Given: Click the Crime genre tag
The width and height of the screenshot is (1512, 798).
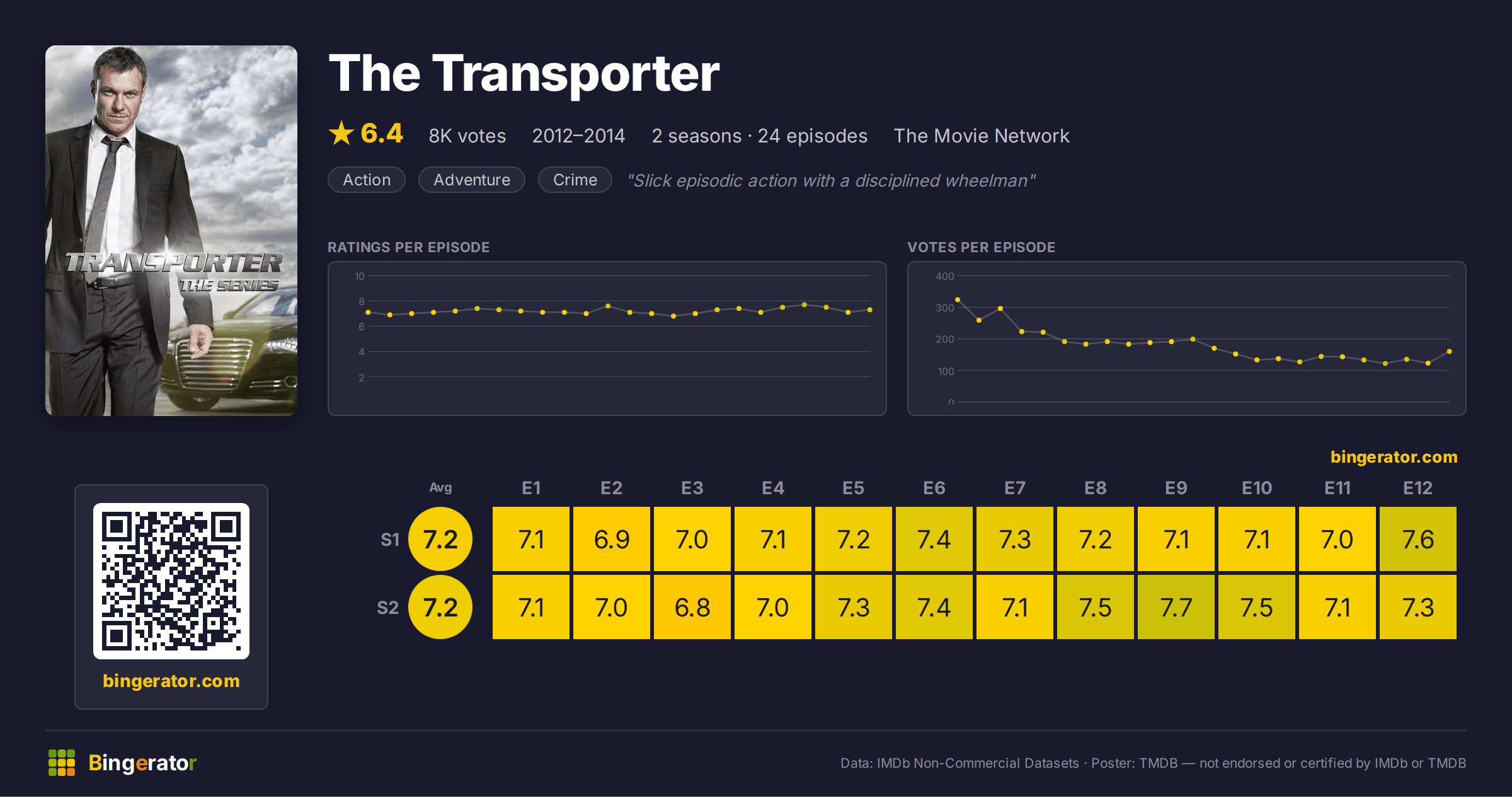Looking at the screenshot, I should (x=575, y=180).
